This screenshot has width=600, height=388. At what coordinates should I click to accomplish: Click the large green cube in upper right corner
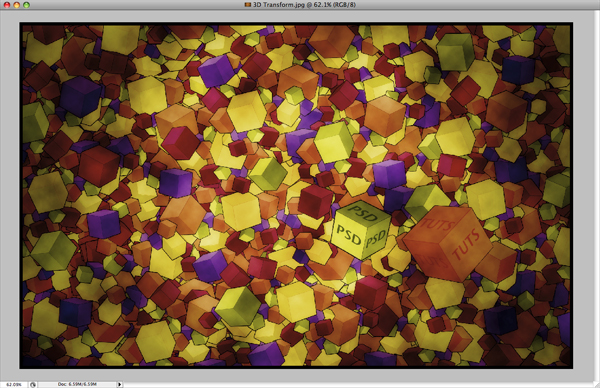[455, 52]
